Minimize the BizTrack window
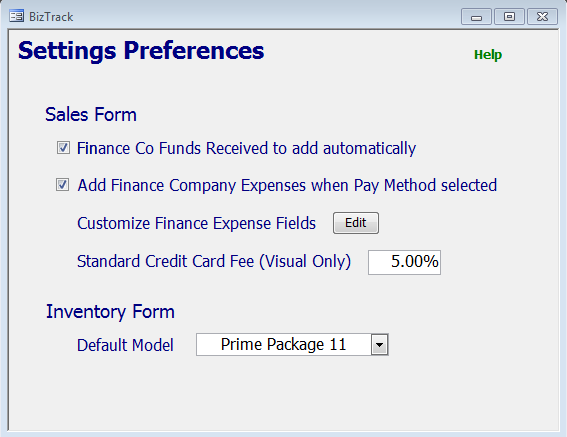 point(476,17)
